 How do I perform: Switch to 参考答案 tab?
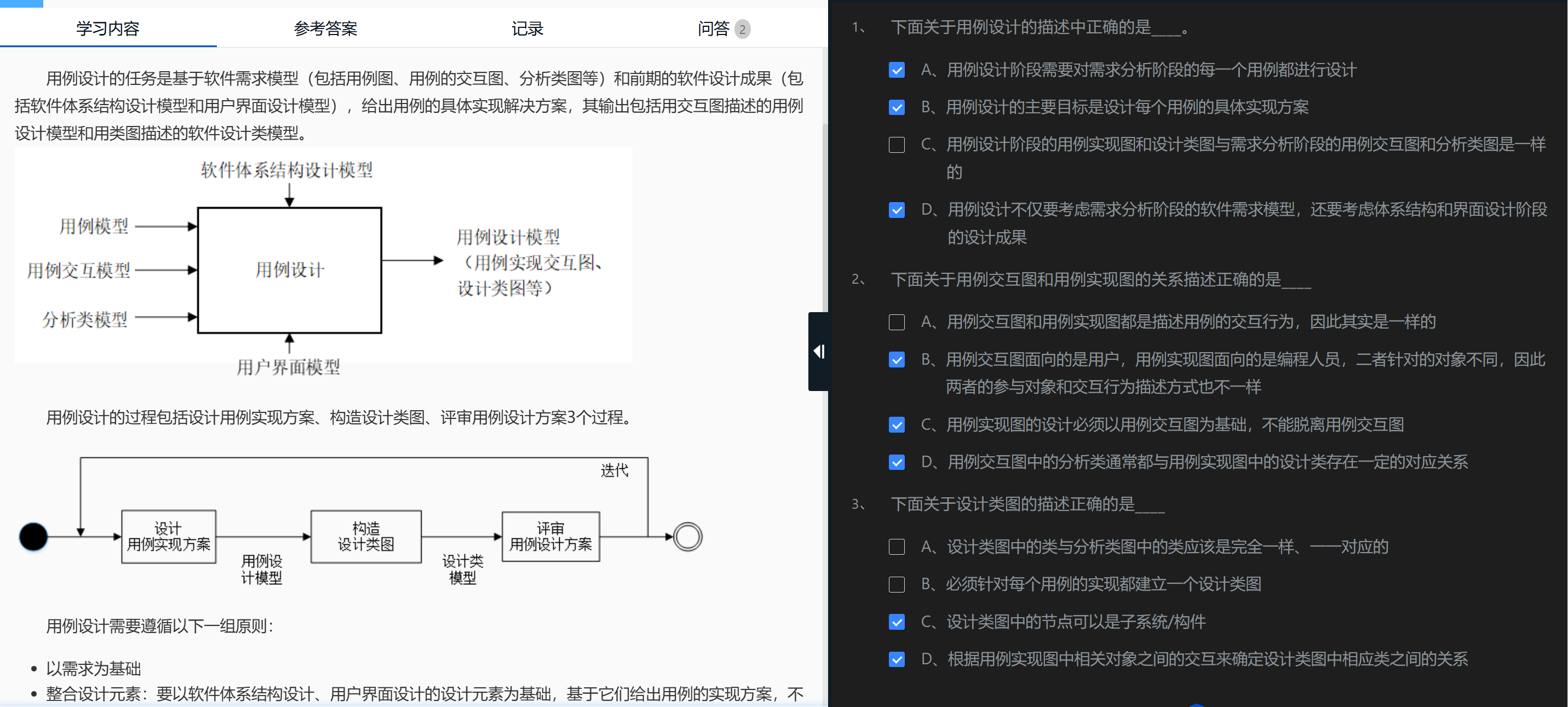point(325,28)
